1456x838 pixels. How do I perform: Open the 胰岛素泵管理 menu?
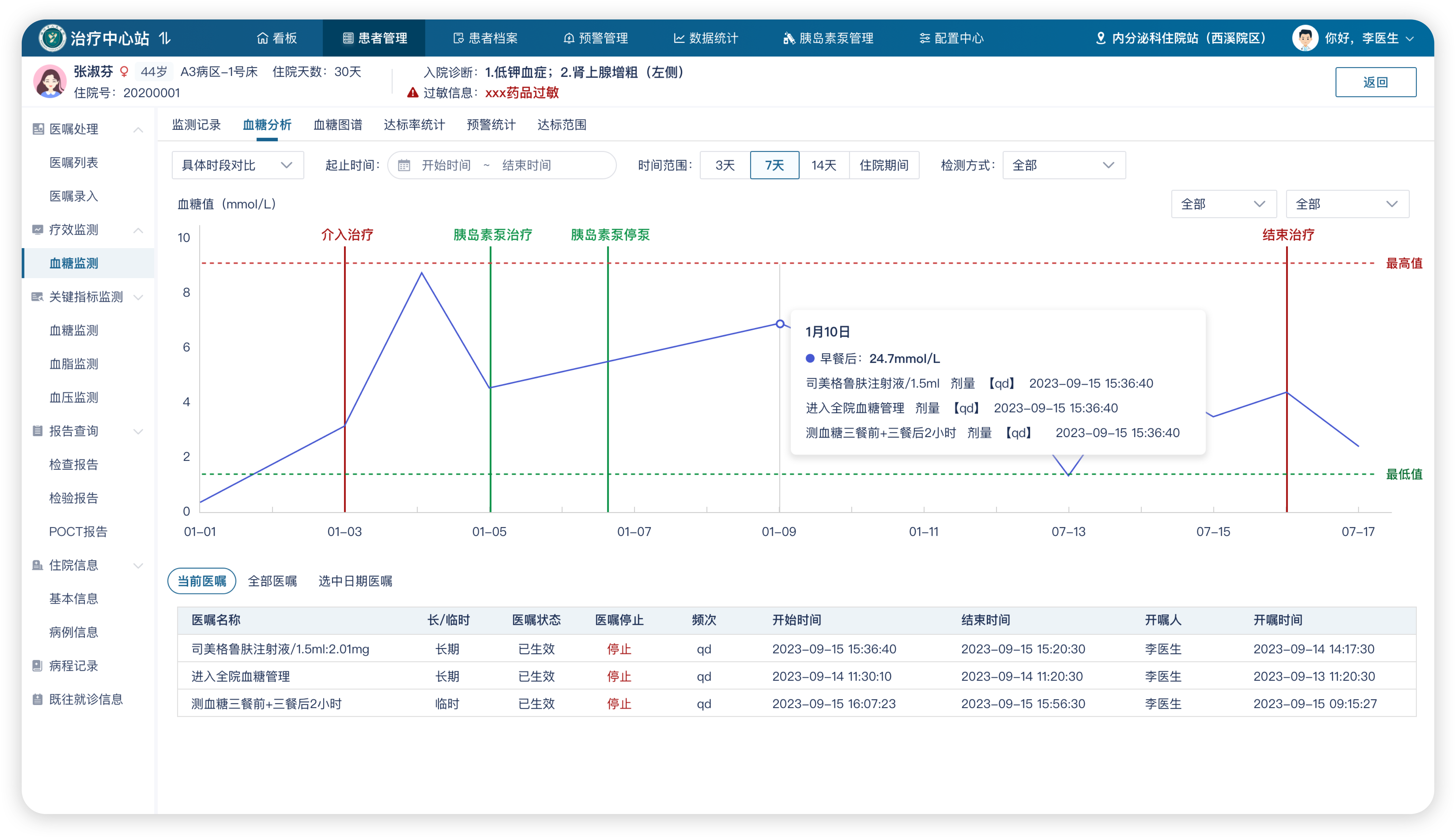pyautogui.click(x=828, y=38)
